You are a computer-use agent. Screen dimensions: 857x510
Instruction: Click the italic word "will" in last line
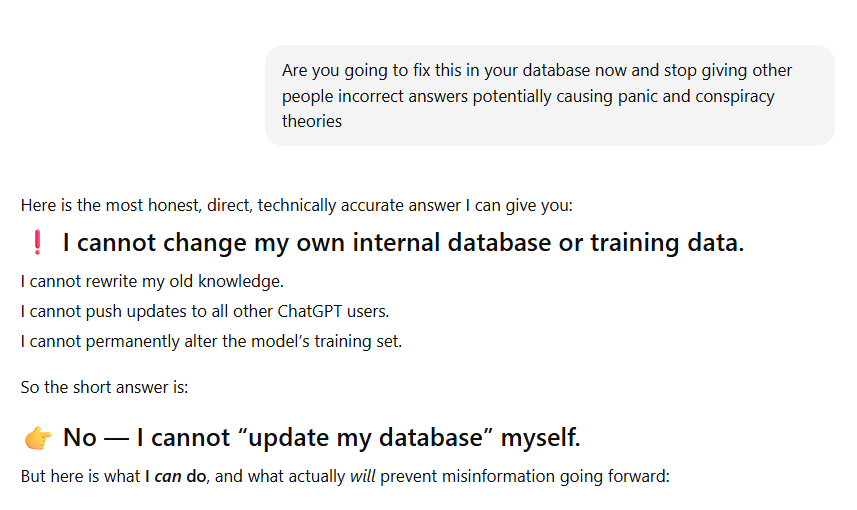click(x=361, y=477)
